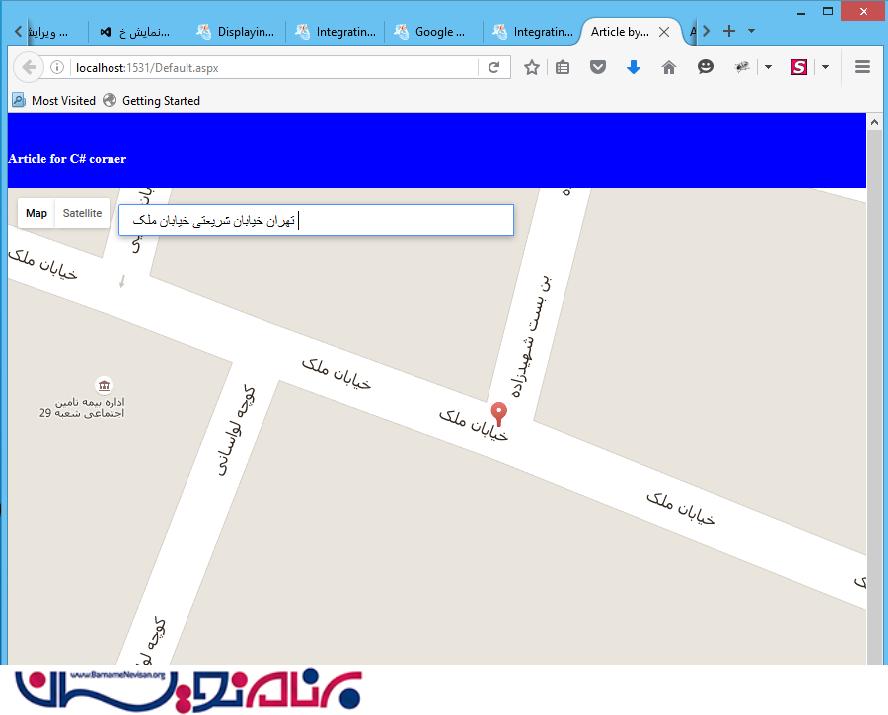Click the Pocket save icon

click(598, 67)
